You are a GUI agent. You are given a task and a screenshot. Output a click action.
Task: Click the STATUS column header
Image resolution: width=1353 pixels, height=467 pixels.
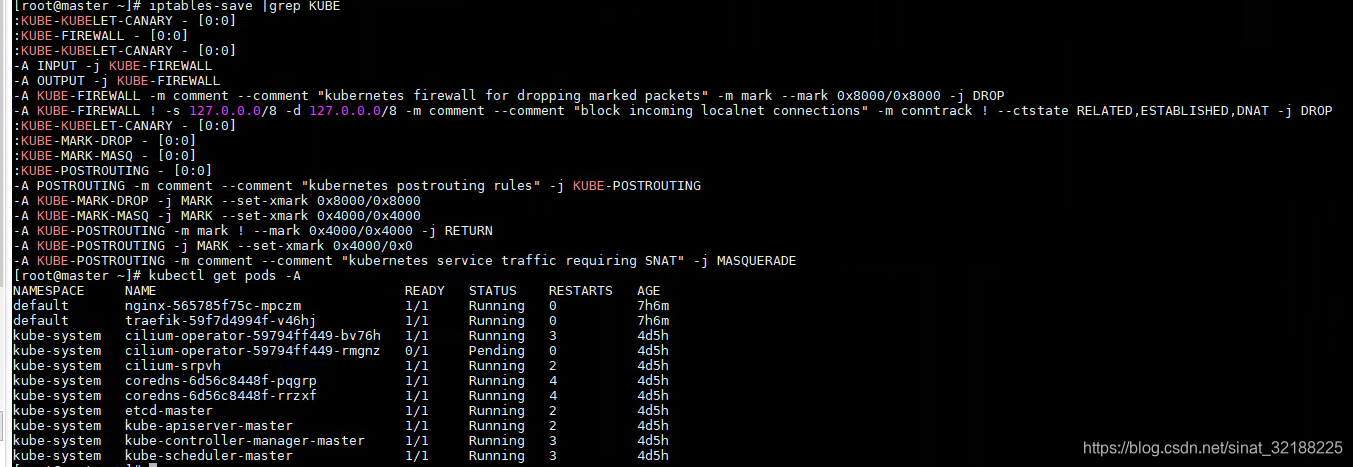tap(493, 290)
